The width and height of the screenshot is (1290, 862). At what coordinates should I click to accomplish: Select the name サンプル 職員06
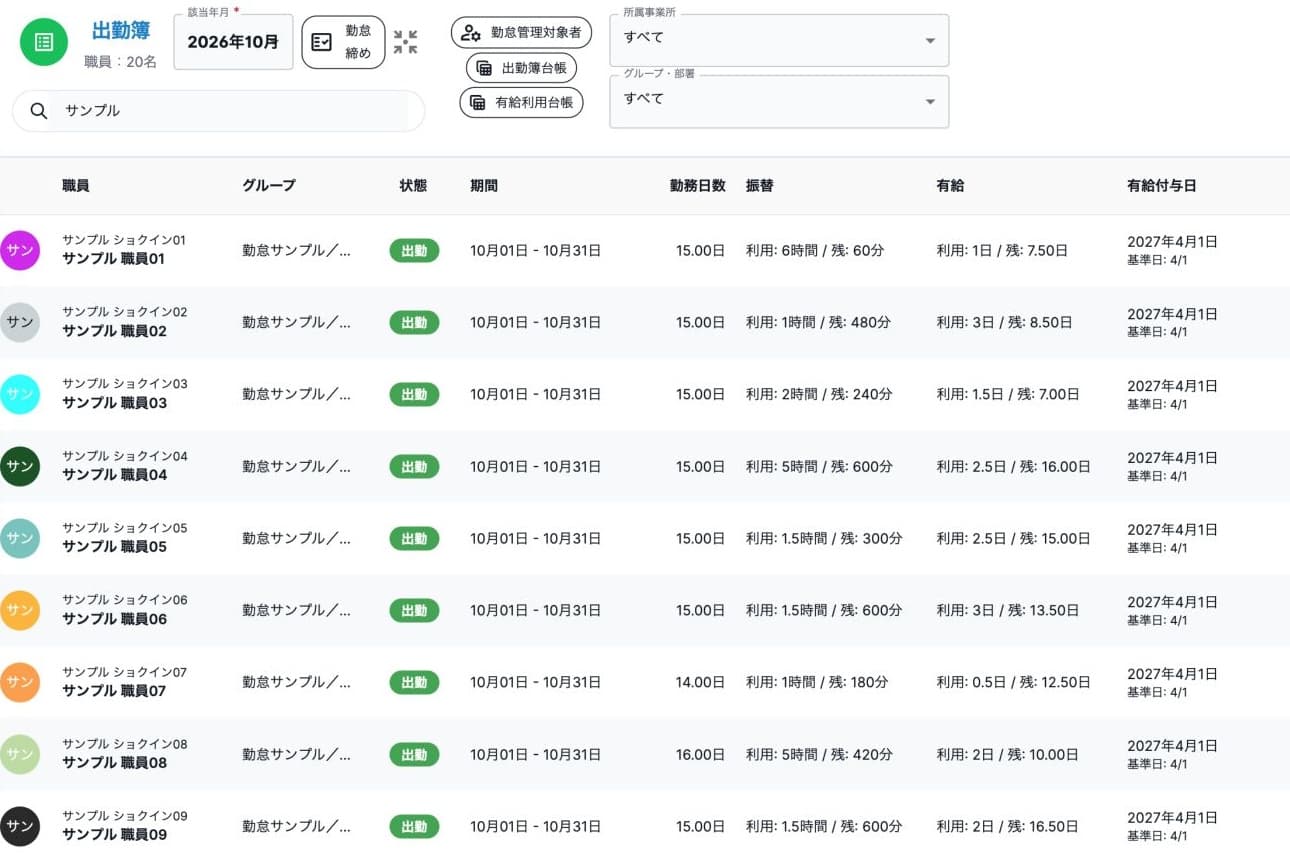[x=114, y=619]
